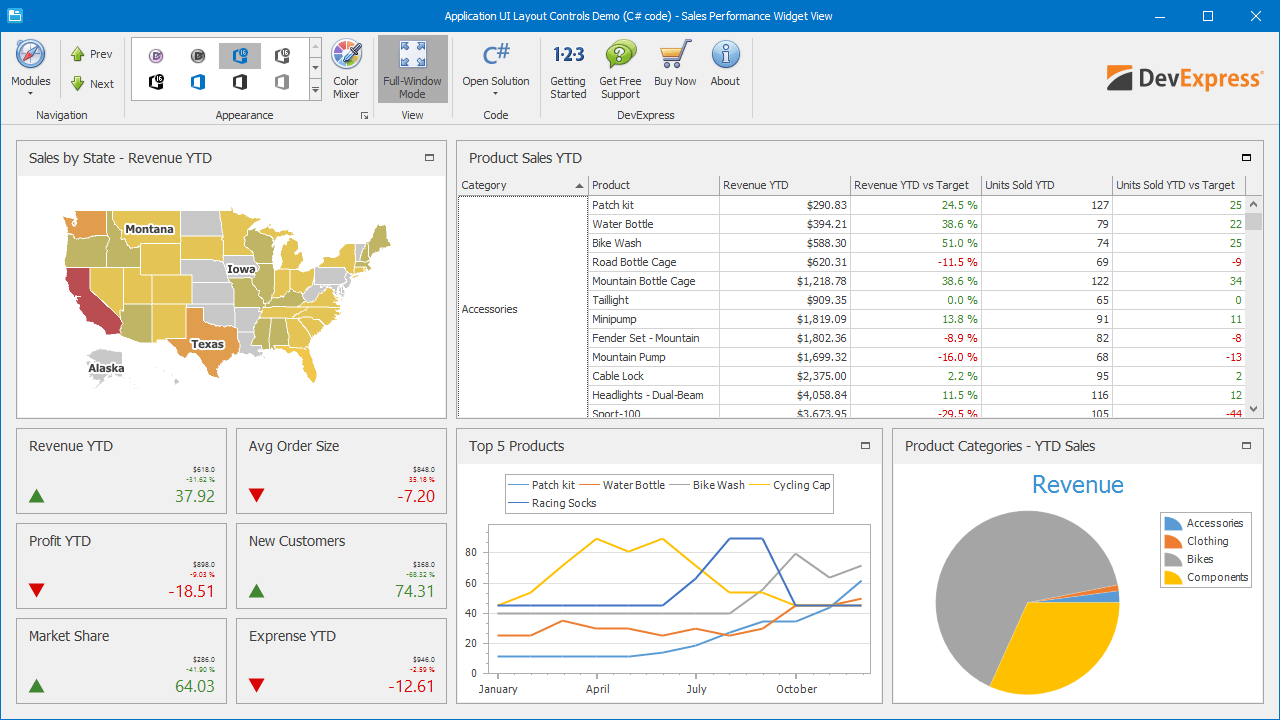Open Appearance group dialog launcher
The image size is (1280, 720).
click(x=364, y=117)
